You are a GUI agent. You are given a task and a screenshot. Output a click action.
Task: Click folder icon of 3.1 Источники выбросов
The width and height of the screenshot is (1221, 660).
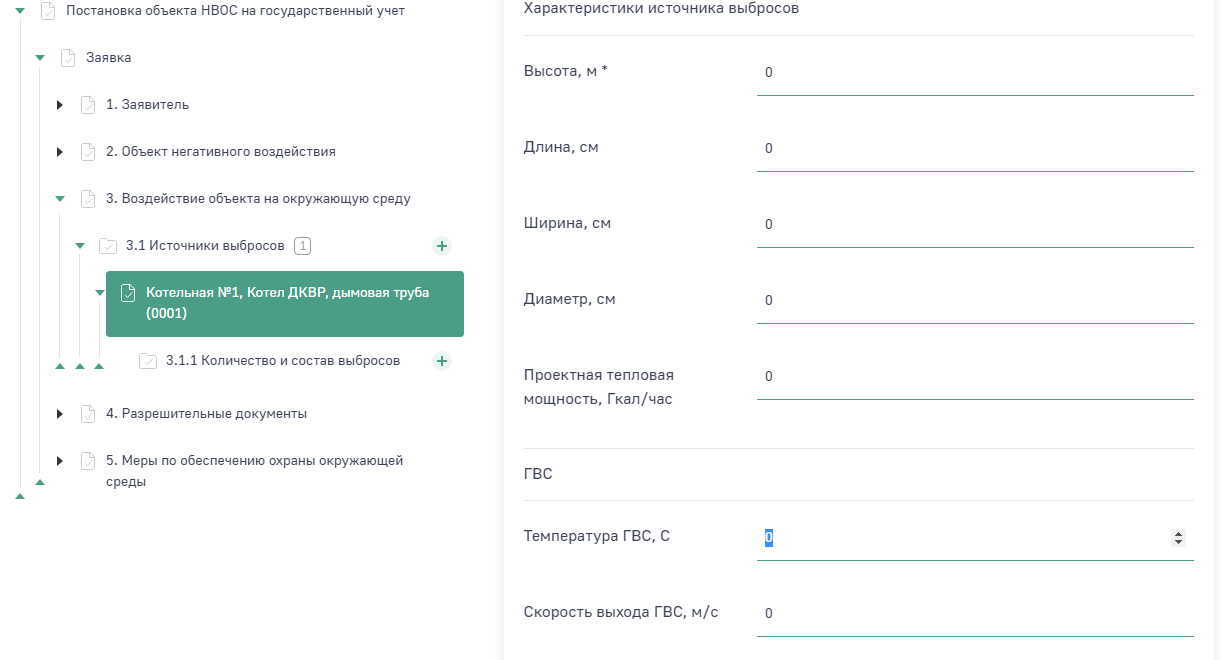[x=108, y=246]
